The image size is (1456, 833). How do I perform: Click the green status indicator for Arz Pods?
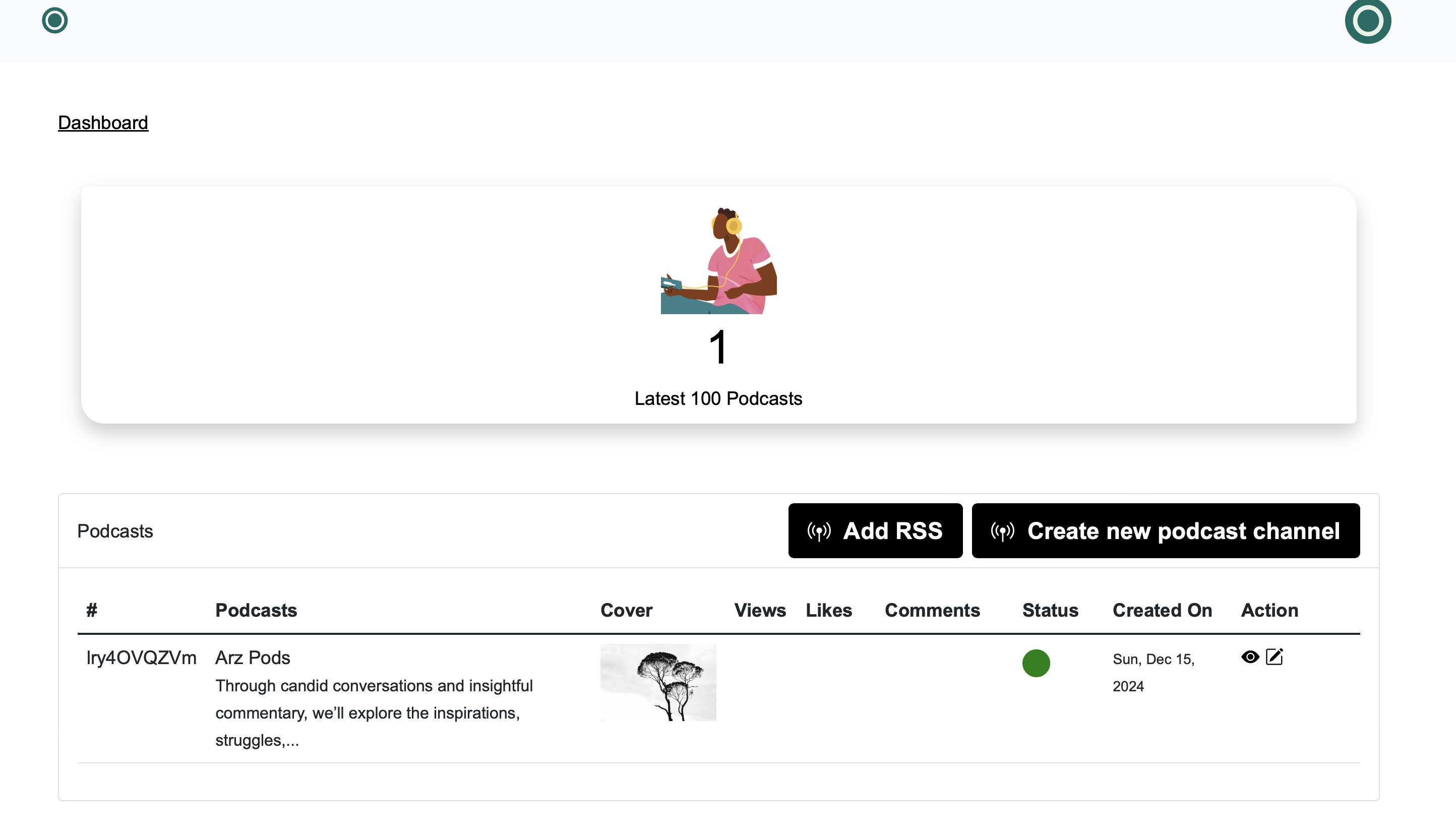pyautogui.click(x=1036, y=663)
